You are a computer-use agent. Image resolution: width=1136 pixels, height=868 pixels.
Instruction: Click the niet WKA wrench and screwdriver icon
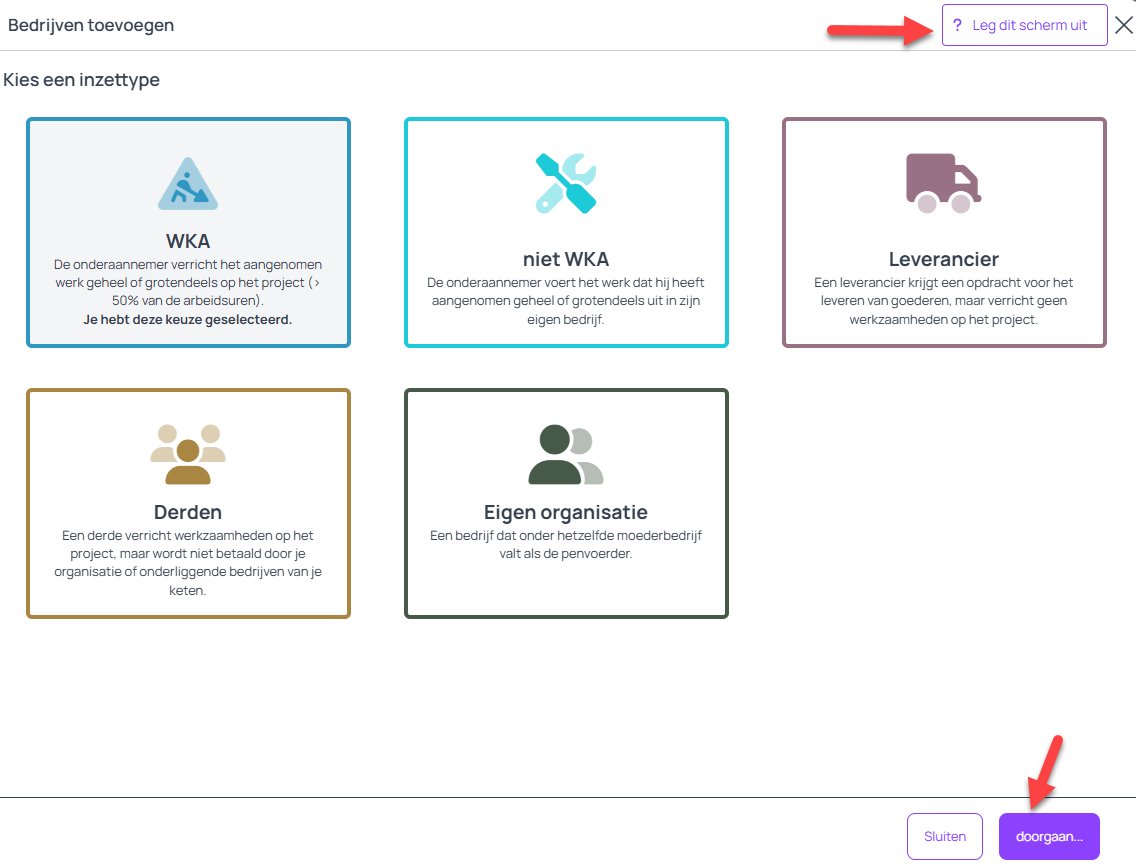566,183
